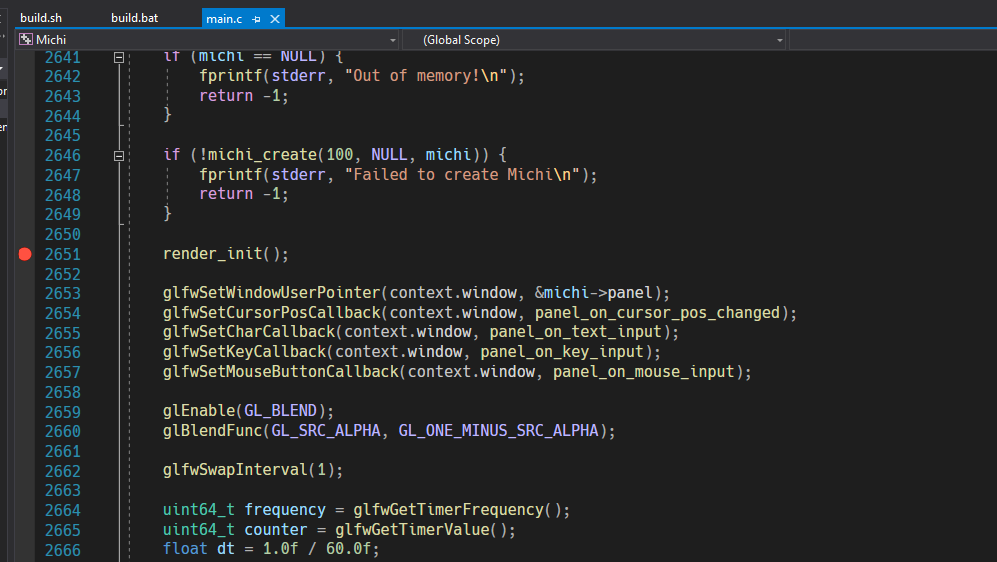
Task: Click line number 2653
Action: pos(62,293)
